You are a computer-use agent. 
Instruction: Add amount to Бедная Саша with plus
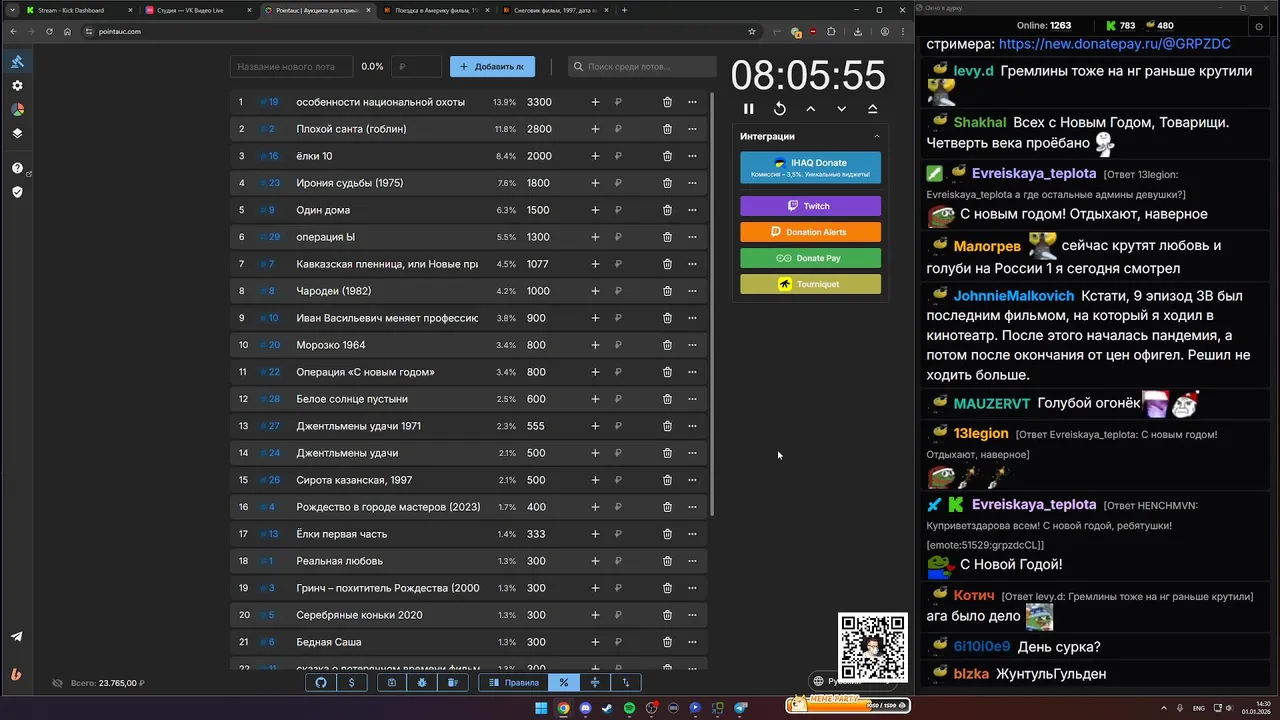coord(595,642)
